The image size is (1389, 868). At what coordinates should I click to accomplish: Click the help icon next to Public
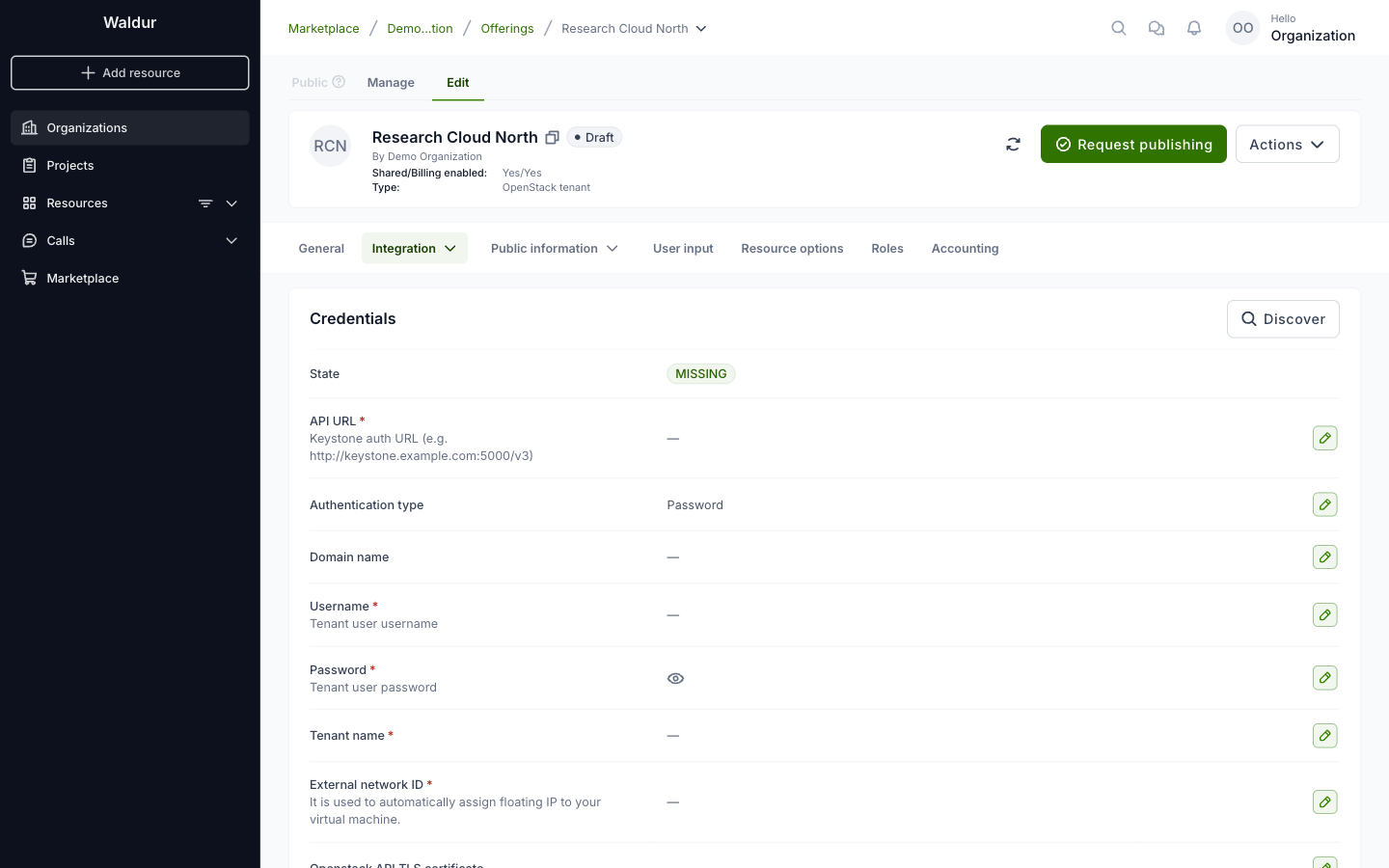tap(339, 82)
